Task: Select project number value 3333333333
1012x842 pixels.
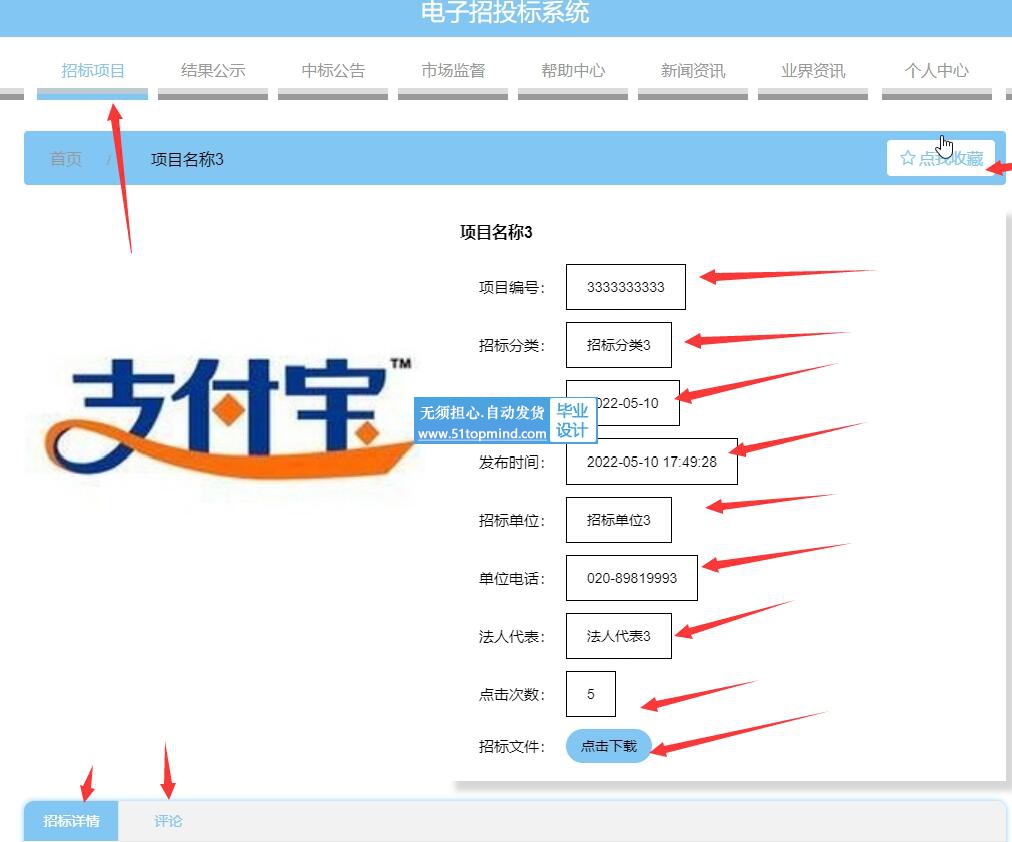Action: pyautogui.click(x=625, y=287)
